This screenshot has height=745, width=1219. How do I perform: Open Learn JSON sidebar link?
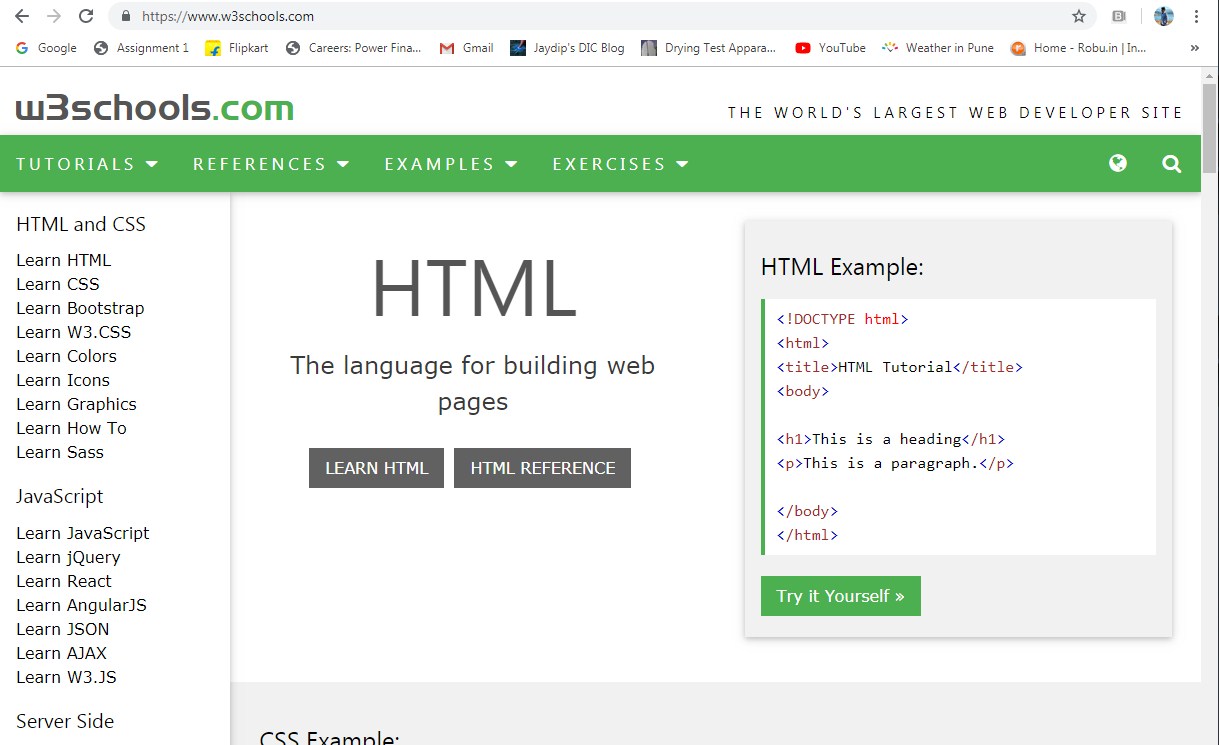(x=63, y=629)
